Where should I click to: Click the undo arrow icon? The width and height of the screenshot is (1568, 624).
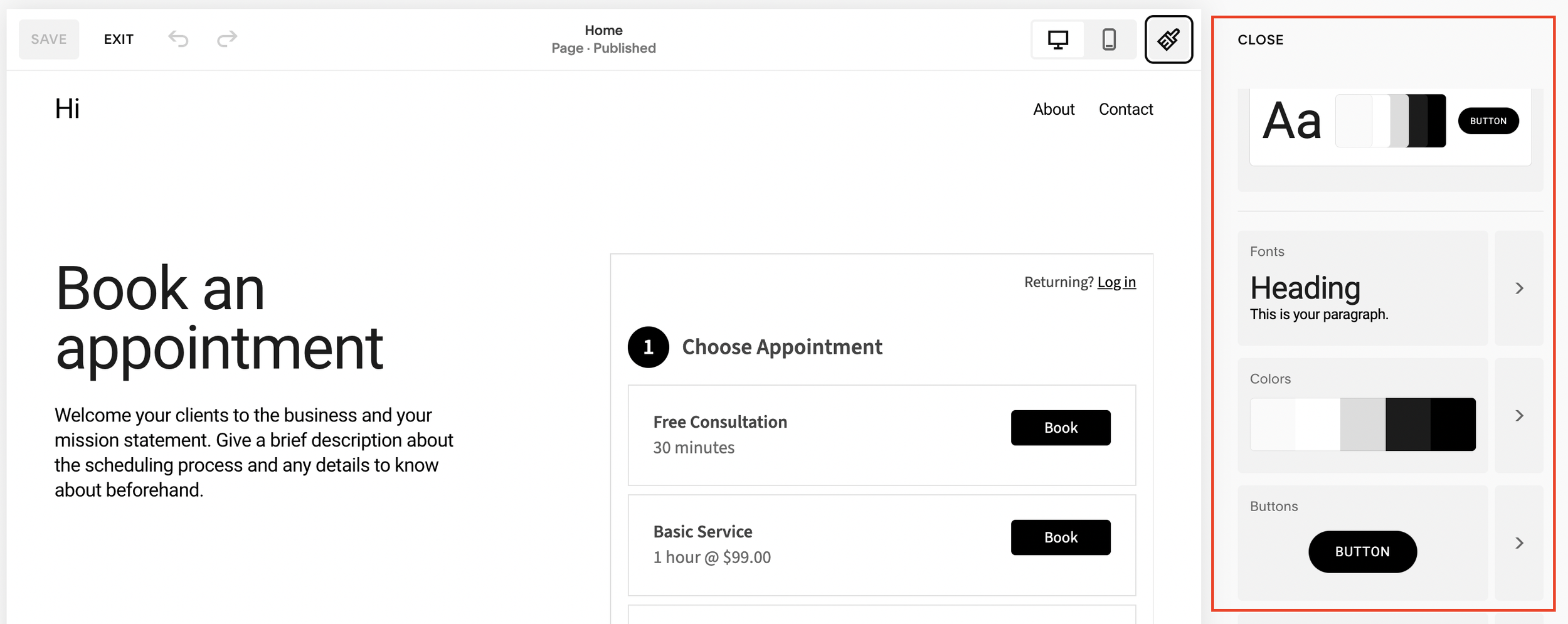coord(179,40)
